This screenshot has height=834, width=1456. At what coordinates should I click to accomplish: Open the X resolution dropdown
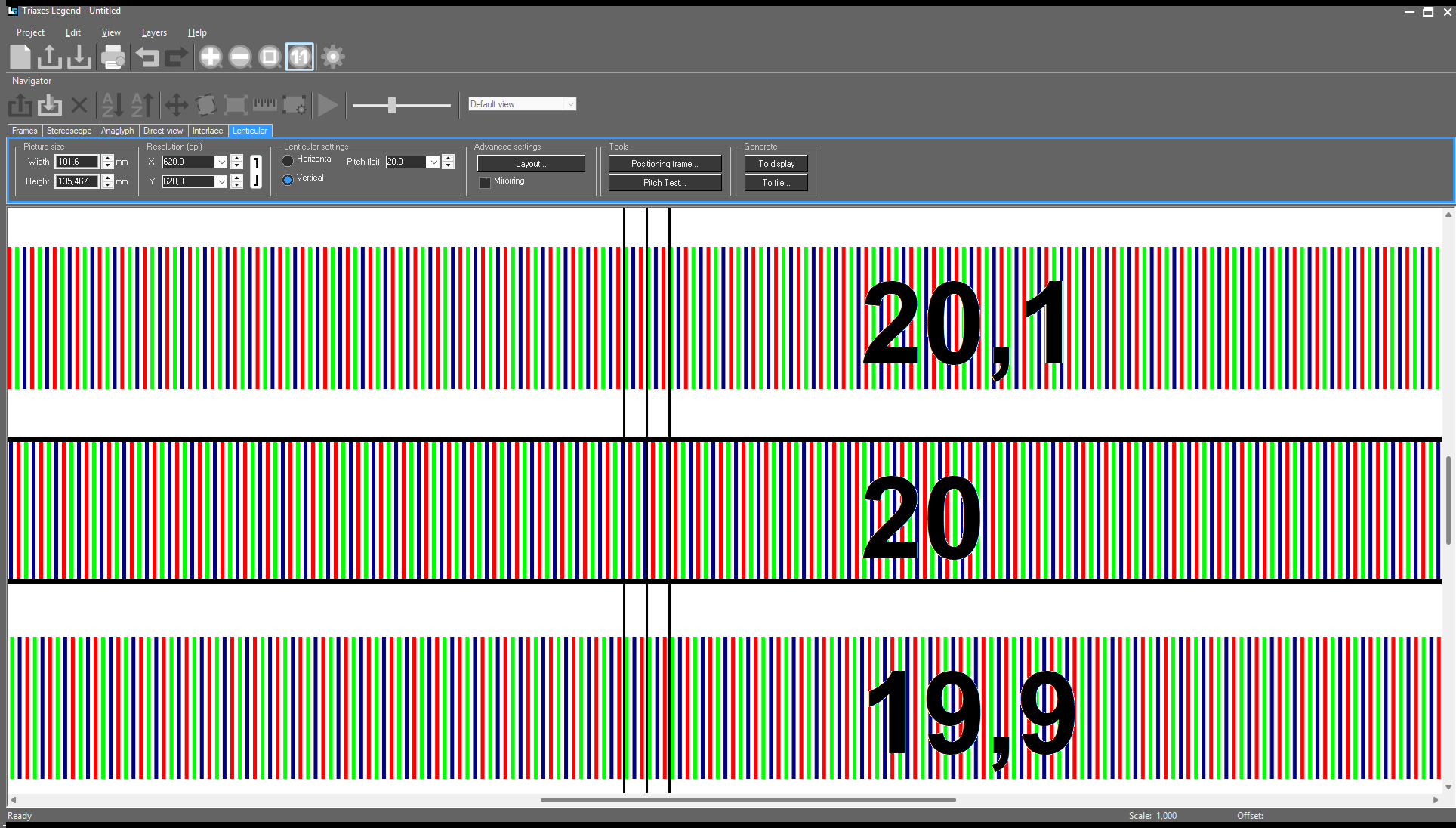point(221,162)
